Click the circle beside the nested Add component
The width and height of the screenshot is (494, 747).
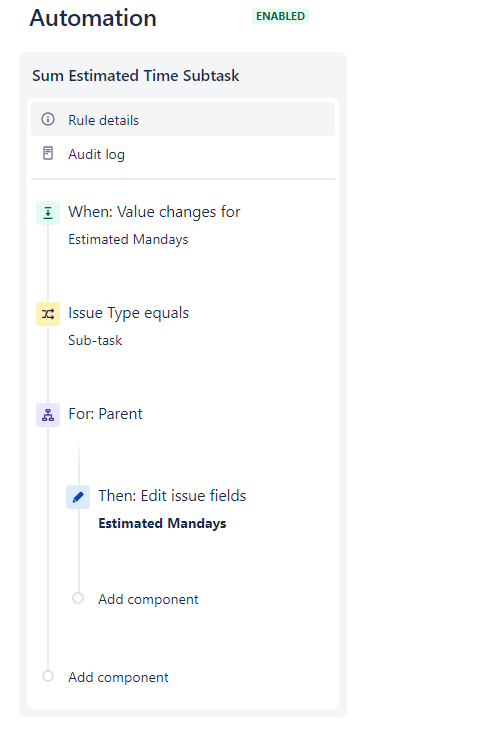pyautogui.click(x=78, y=598)
